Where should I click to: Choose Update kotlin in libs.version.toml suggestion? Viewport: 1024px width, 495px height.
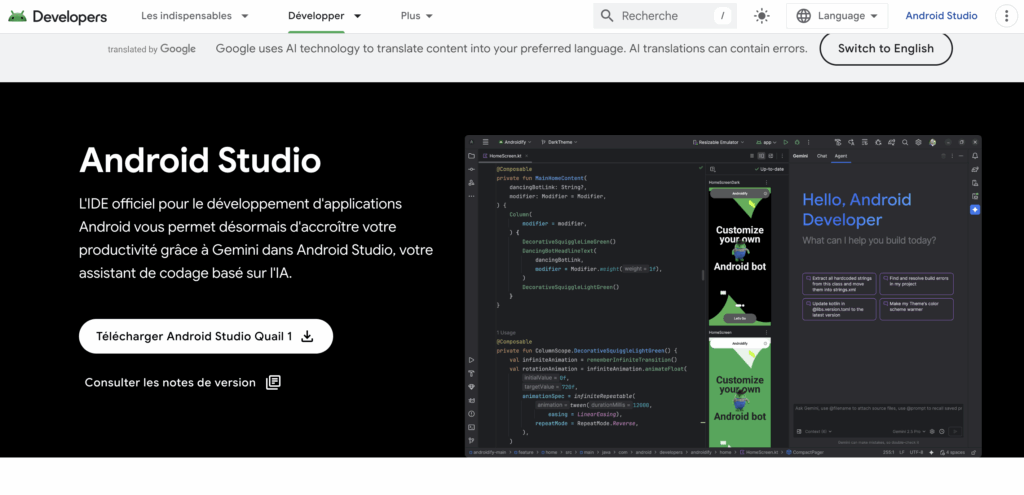[839, 310]
